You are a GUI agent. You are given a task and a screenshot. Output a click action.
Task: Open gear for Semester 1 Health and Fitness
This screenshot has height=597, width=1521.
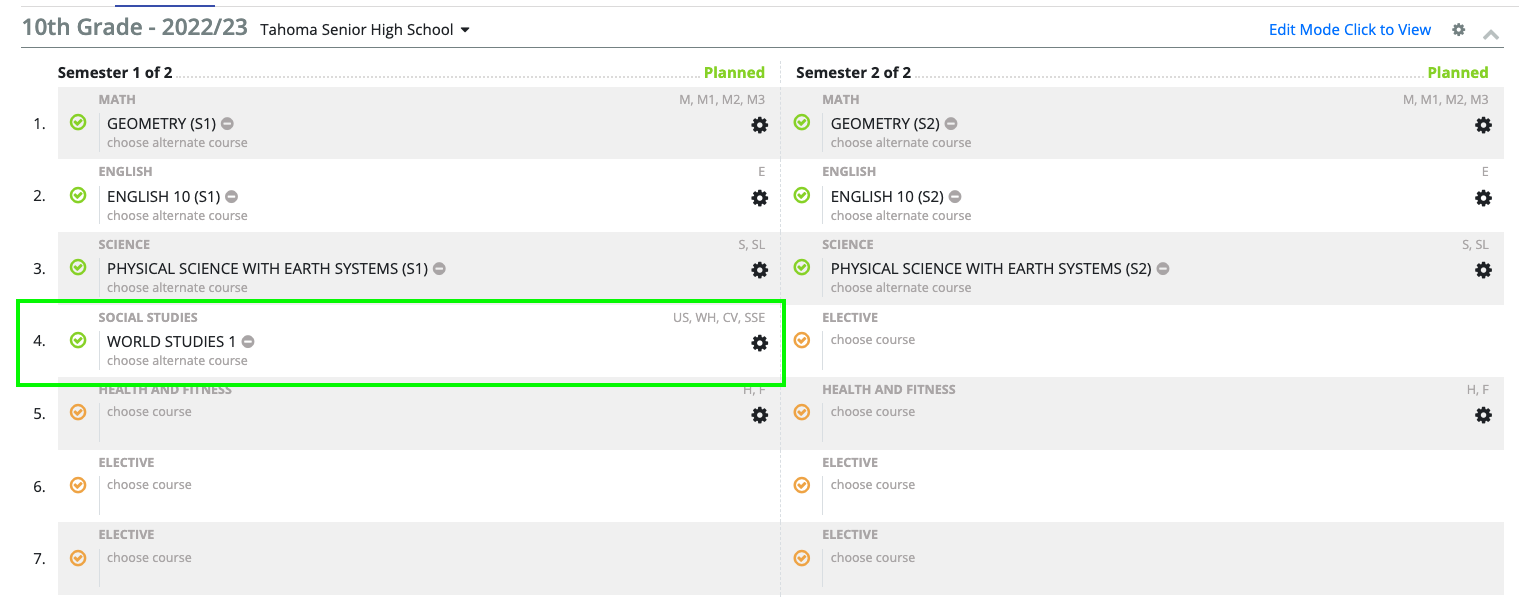[760, 415]
